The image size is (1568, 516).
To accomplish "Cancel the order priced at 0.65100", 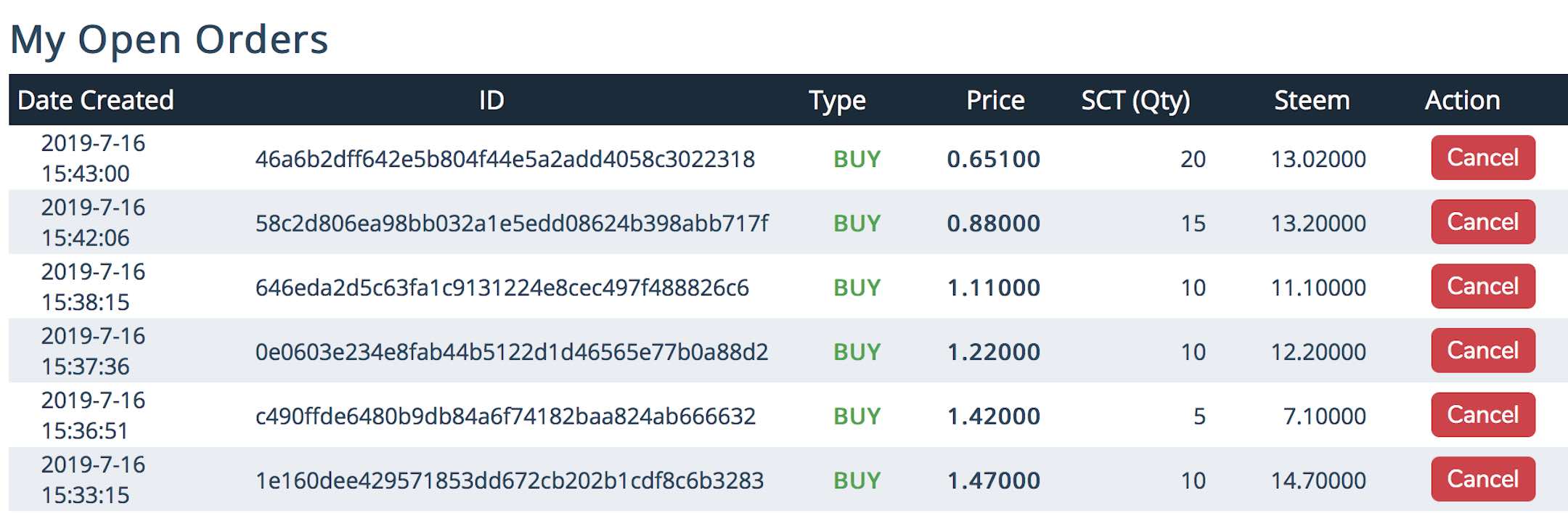I will tap(1482, 157).
